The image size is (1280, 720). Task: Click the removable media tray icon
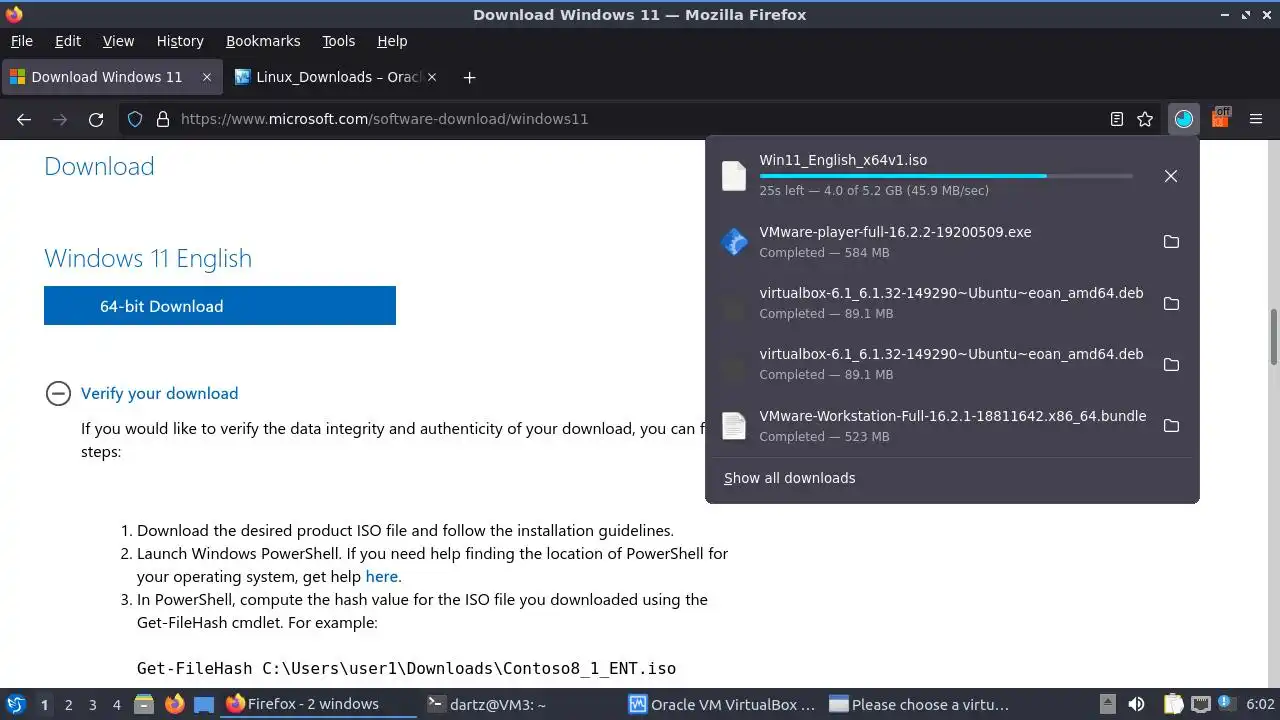point(1107,705)
